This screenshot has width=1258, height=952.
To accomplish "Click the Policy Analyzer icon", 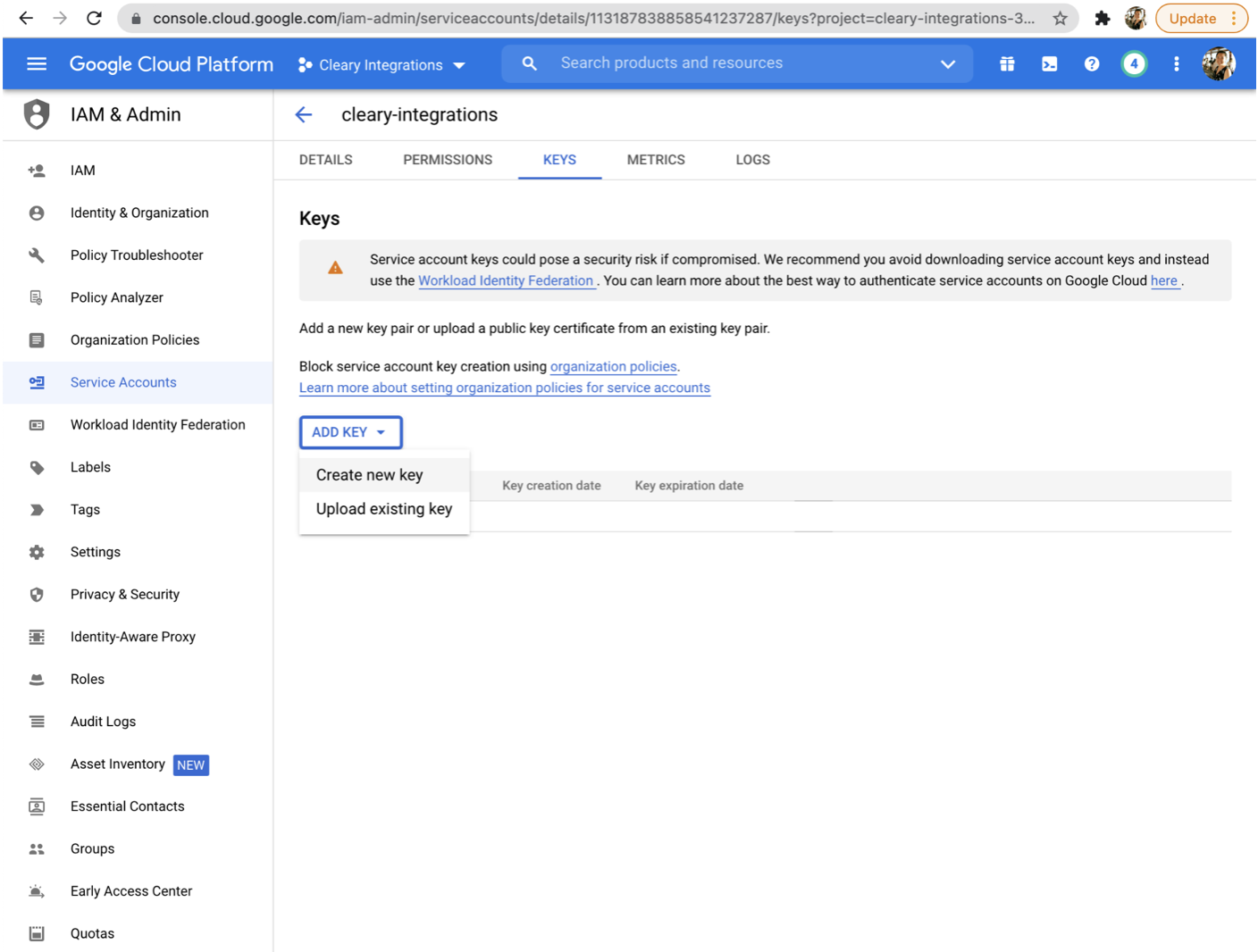I will pyautogui.click(x=37, y=297).
